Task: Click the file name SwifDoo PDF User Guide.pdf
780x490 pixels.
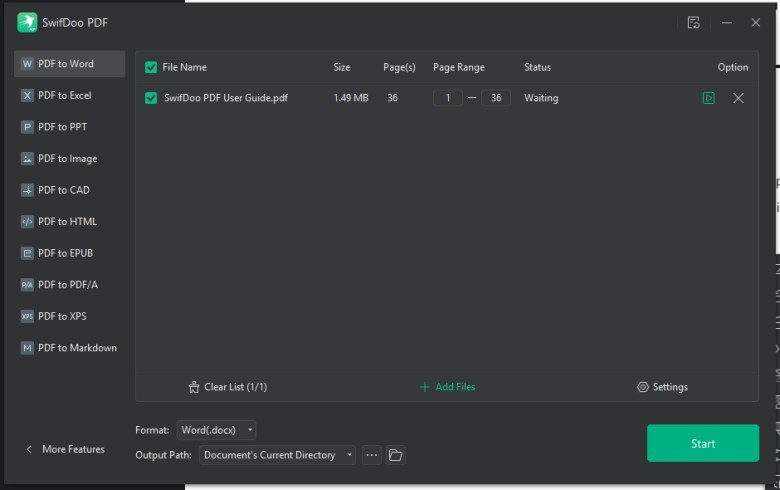Action: point(226,98)
